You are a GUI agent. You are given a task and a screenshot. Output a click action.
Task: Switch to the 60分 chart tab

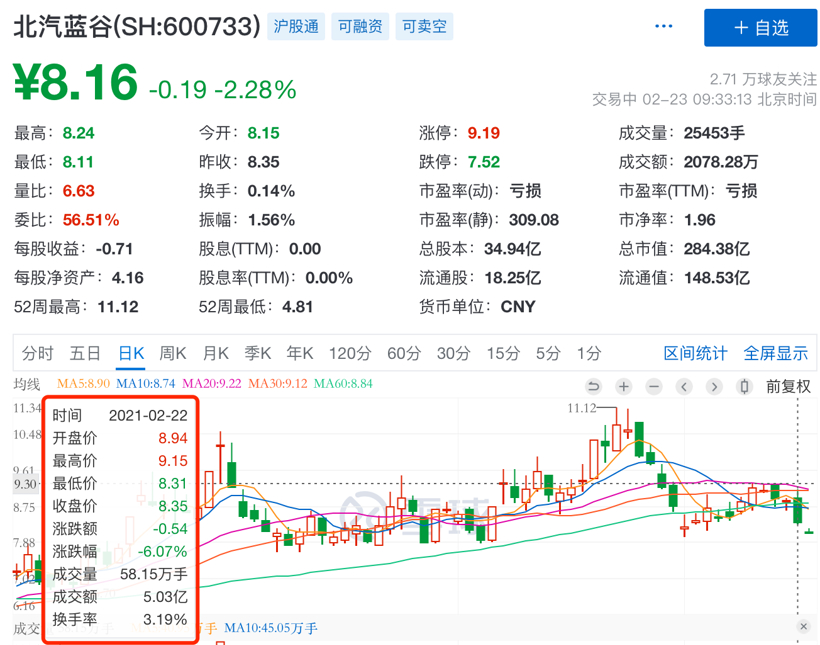click(404, 353)
